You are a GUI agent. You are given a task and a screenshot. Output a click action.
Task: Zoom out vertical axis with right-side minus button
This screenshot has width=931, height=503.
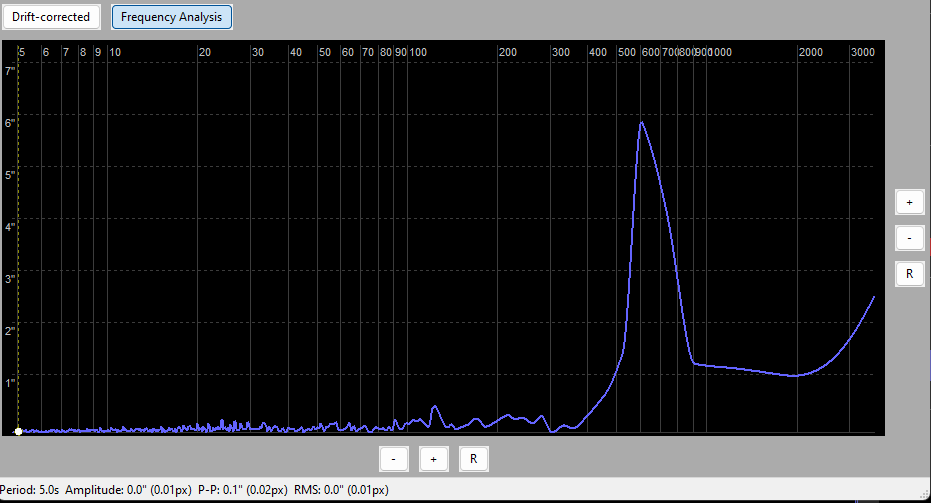click(909, 238)
